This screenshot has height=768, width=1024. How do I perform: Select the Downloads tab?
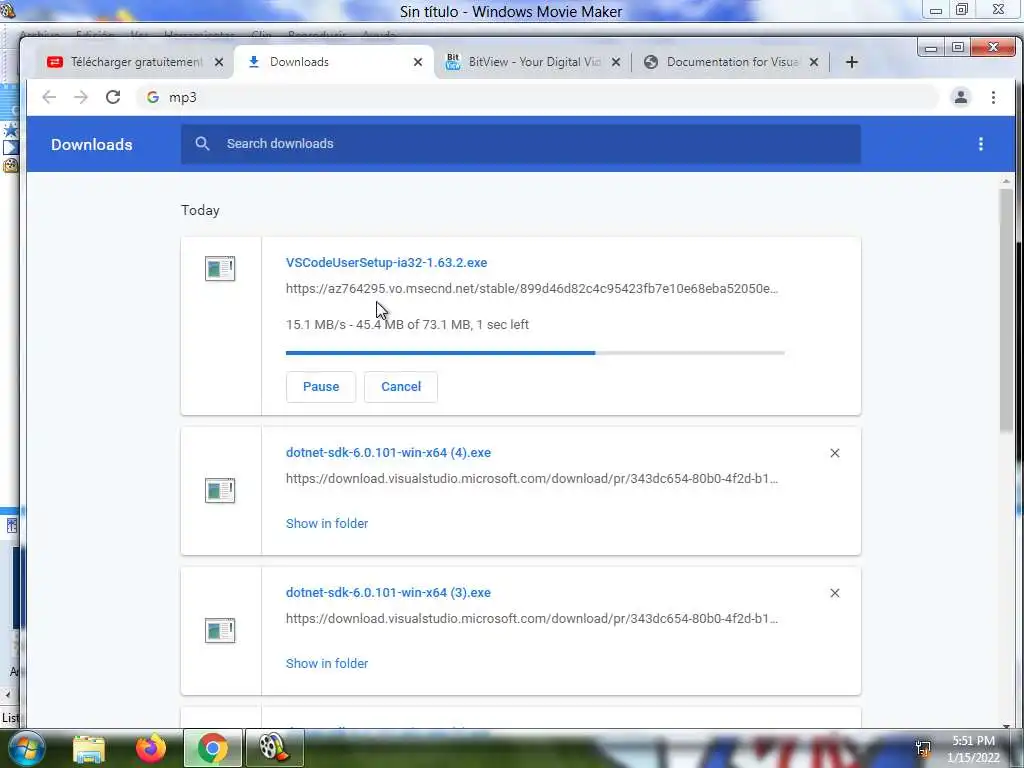pos(333,62)
